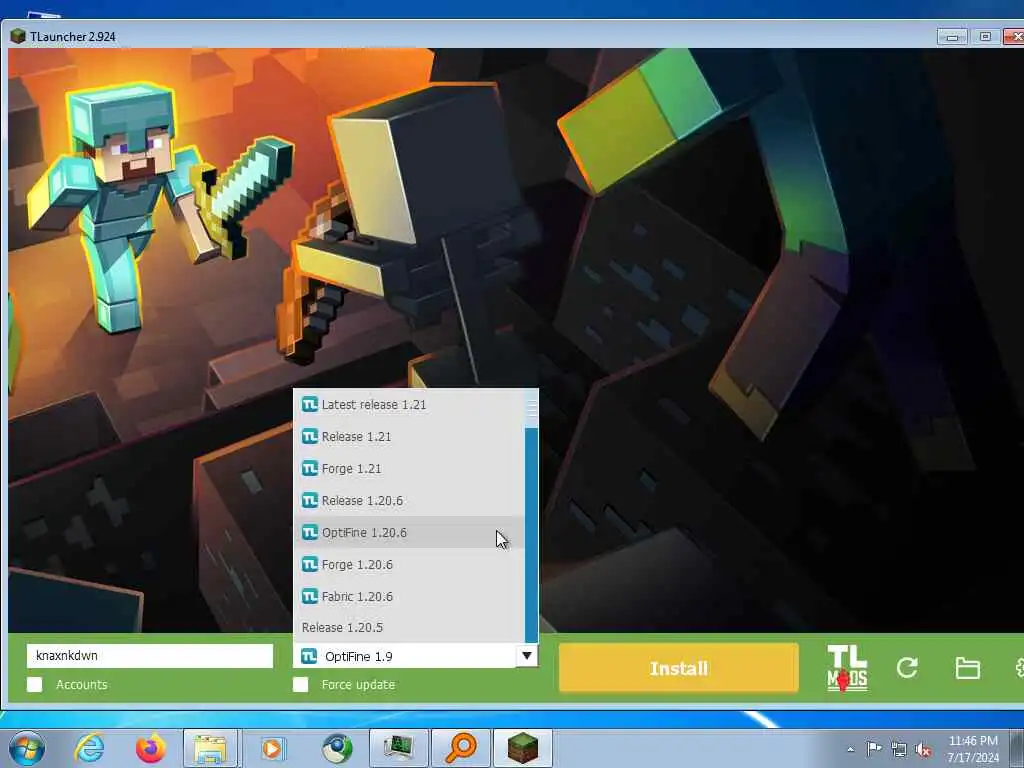This screenshot has height=768, width=1024.
Task: Open the game folder icon
Action: point(967,668)
